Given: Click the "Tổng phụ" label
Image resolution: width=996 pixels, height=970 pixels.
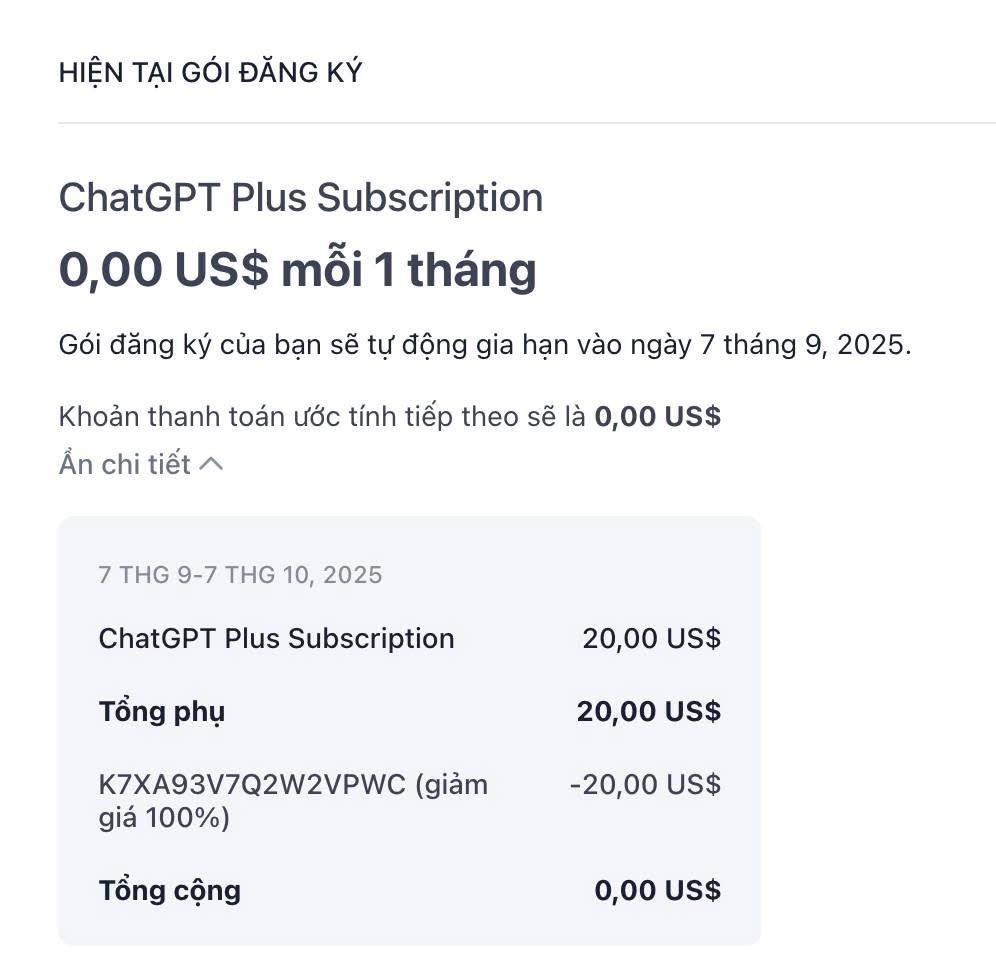Looking at the screenshot, I should (x=161, y=712).
